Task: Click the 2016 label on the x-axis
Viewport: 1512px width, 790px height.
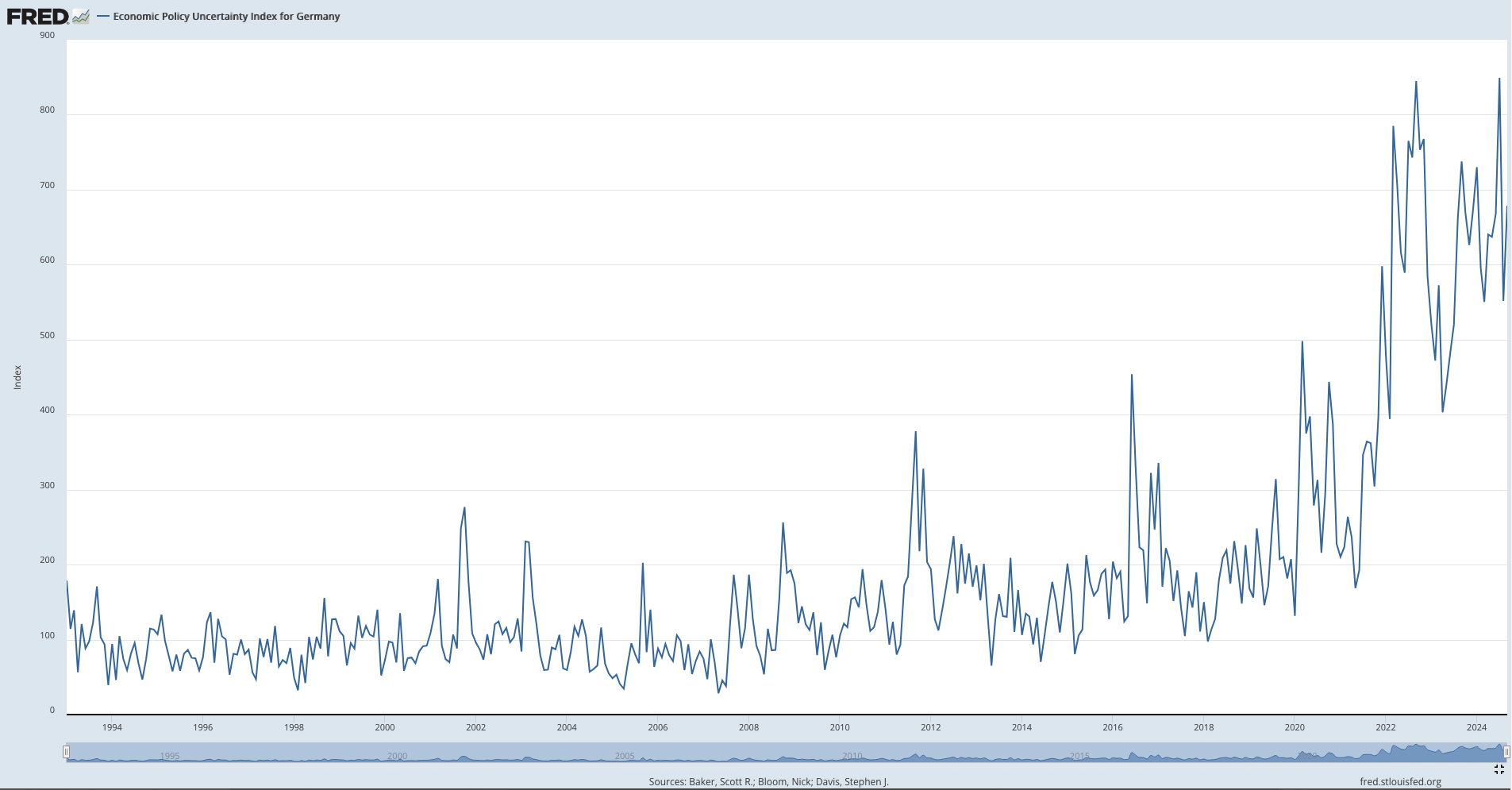Action: pyautogui.click(x=1113, y=727)
